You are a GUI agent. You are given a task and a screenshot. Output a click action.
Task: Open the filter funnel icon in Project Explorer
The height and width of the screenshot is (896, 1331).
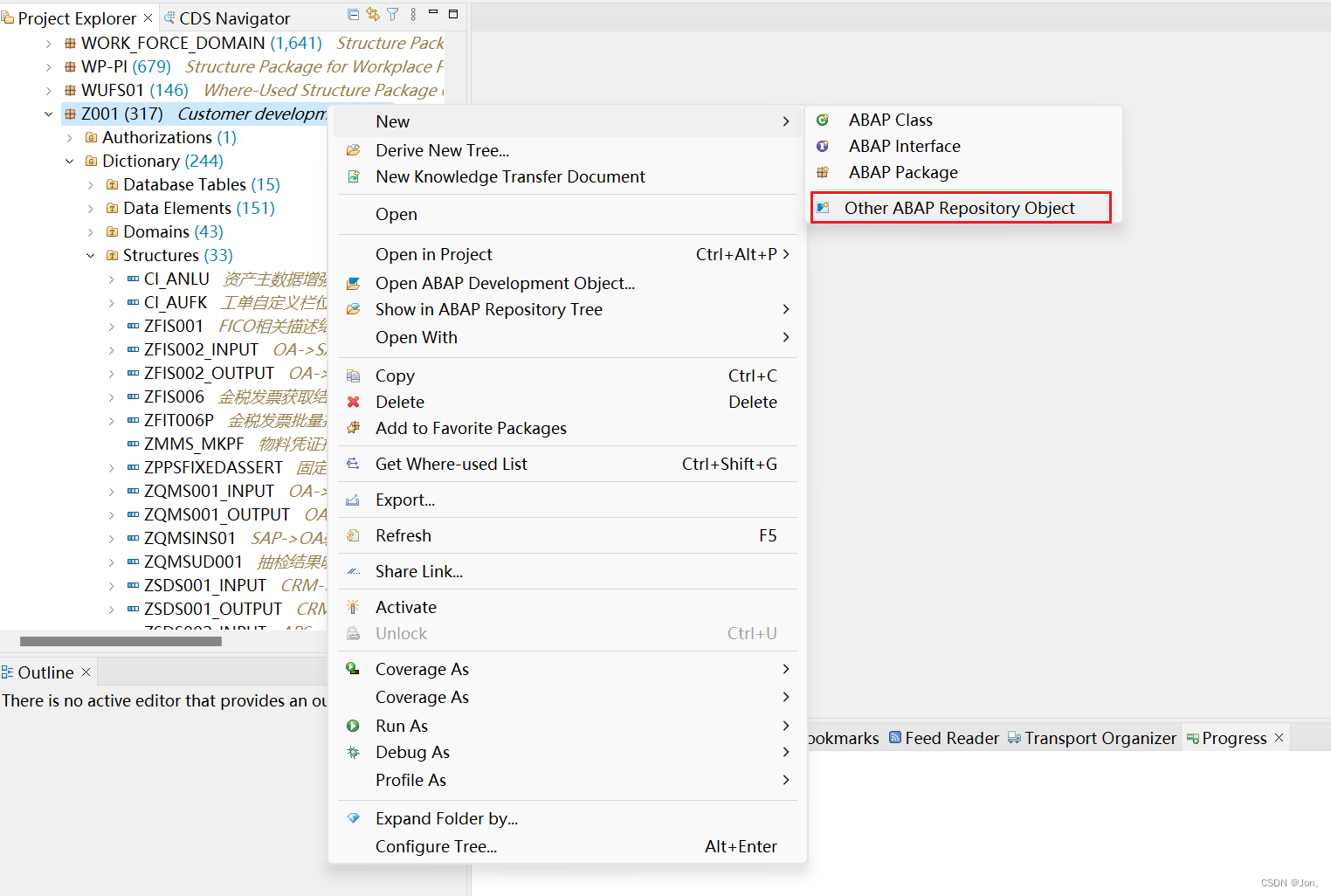[393, 14]
